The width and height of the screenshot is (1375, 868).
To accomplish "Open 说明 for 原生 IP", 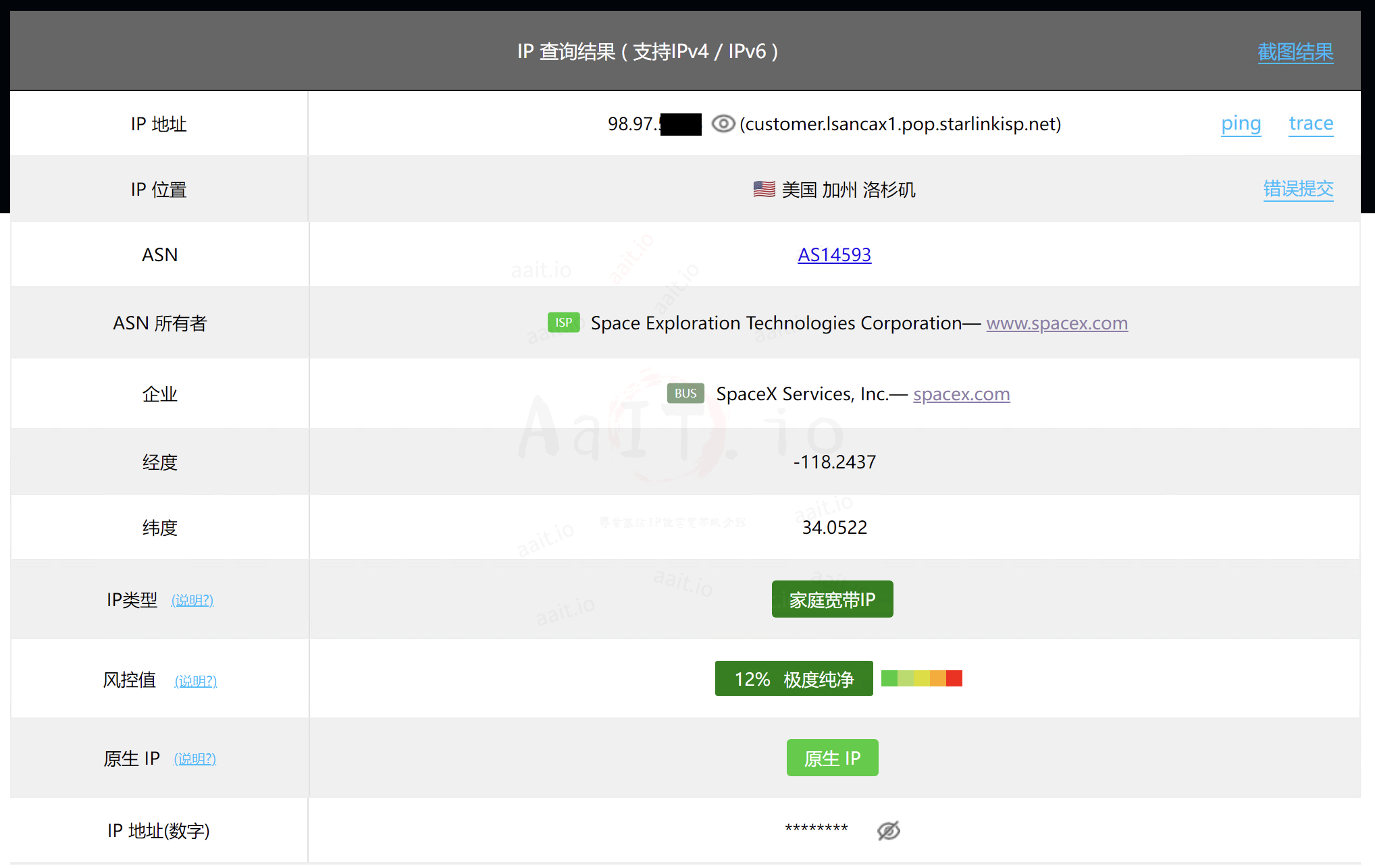I will (195, 759).
